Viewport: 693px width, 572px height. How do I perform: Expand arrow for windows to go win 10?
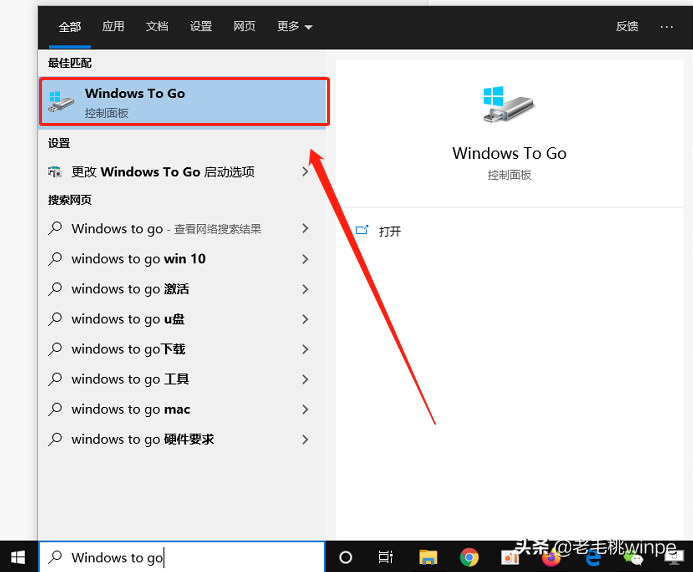pos(305,259)
